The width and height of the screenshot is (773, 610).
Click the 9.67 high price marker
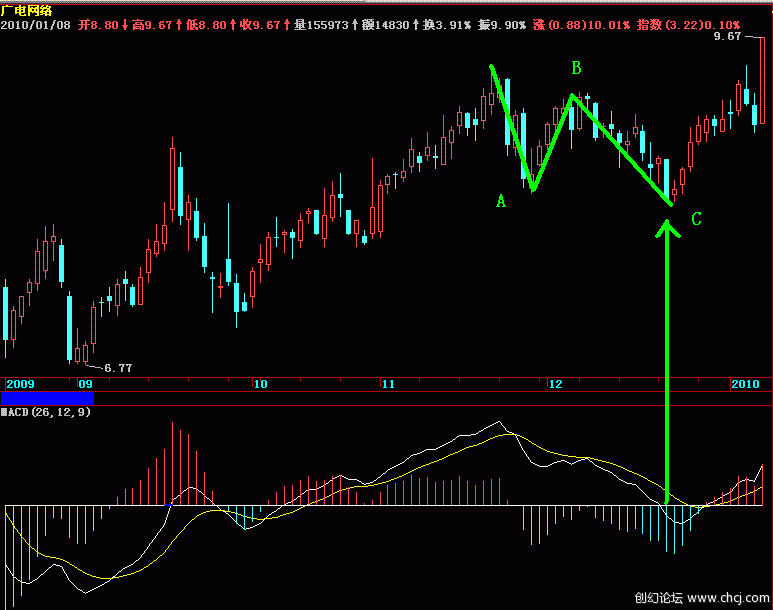pyautogui.click(x=727, y=36)
